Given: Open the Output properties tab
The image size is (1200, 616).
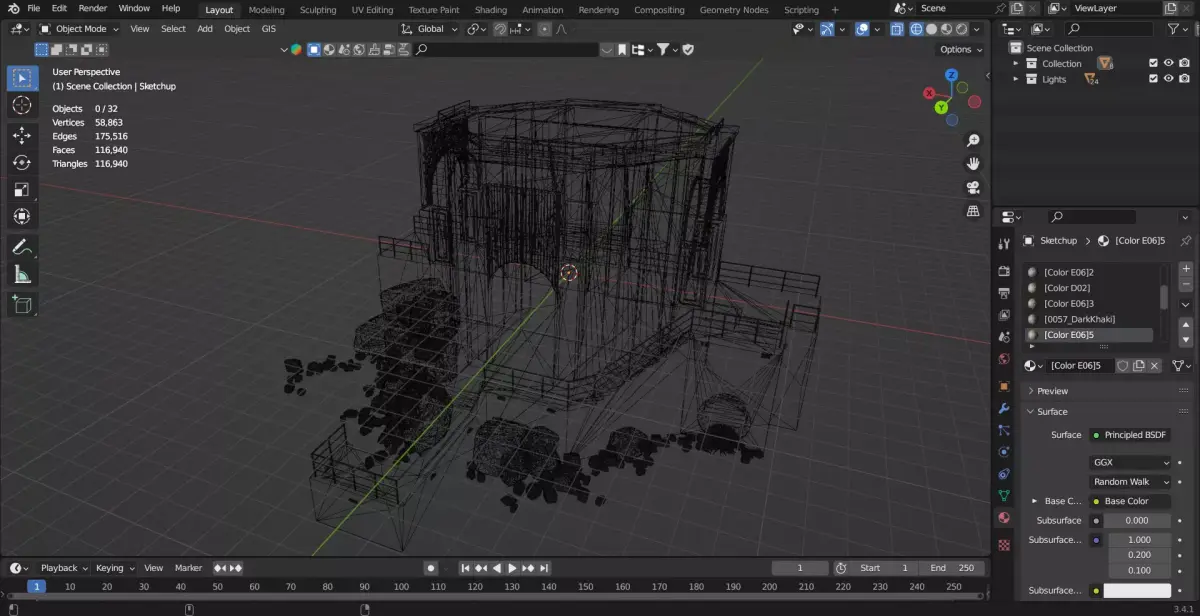Looking at the screenshot, I should tap(1004, 293).
